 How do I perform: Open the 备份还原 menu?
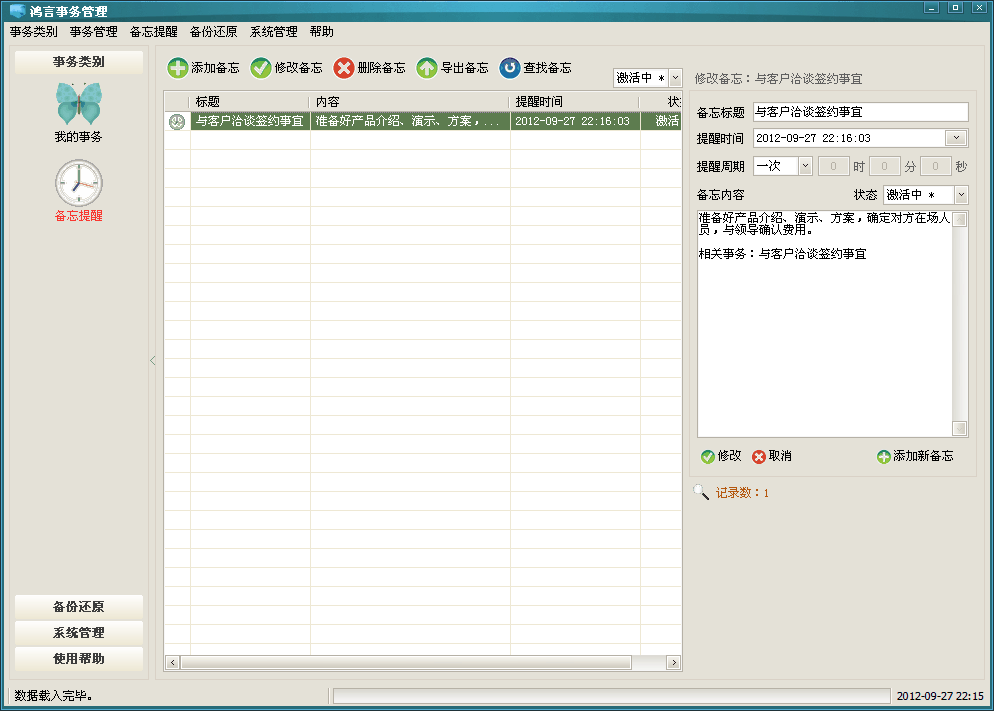[214, 32]
